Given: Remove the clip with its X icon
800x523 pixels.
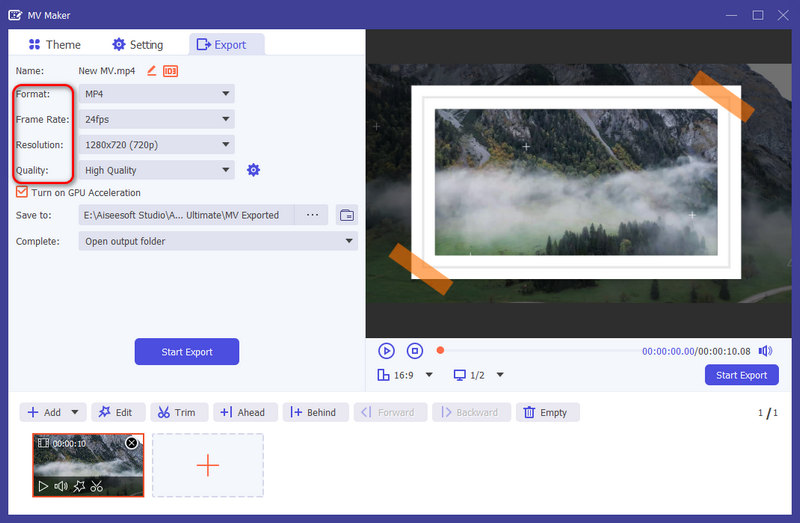Looking at the screenshot, I should coord(132,443).
